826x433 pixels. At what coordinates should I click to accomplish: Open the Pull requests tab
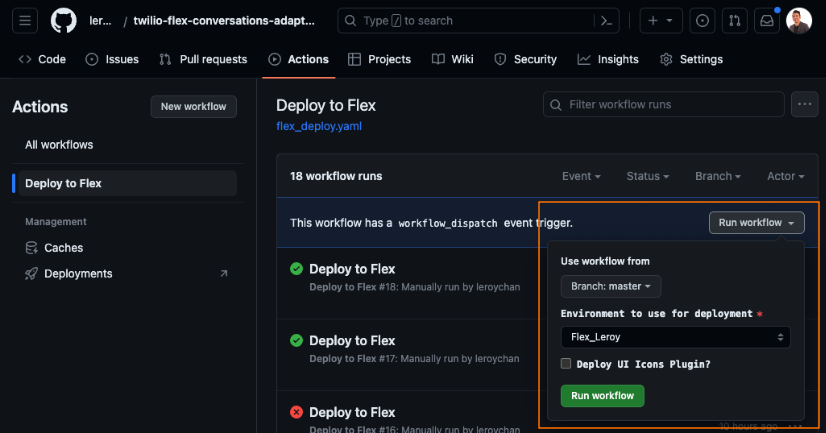[203, 60]
